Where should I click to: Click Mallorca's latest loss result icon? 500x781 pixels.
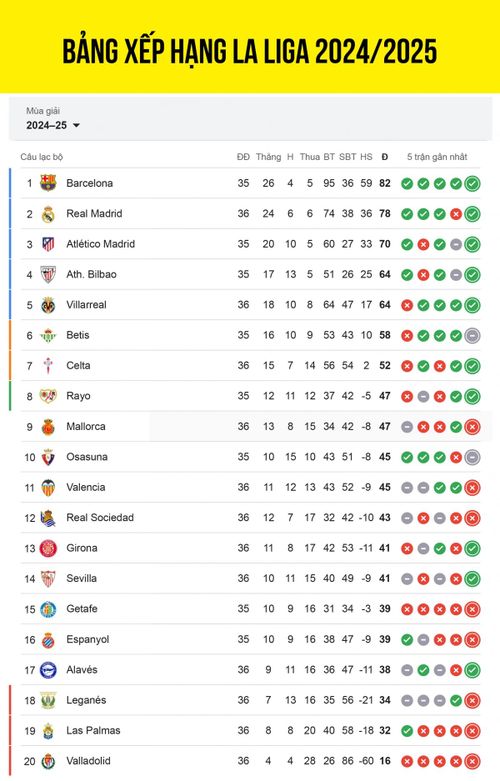(472, 427)
